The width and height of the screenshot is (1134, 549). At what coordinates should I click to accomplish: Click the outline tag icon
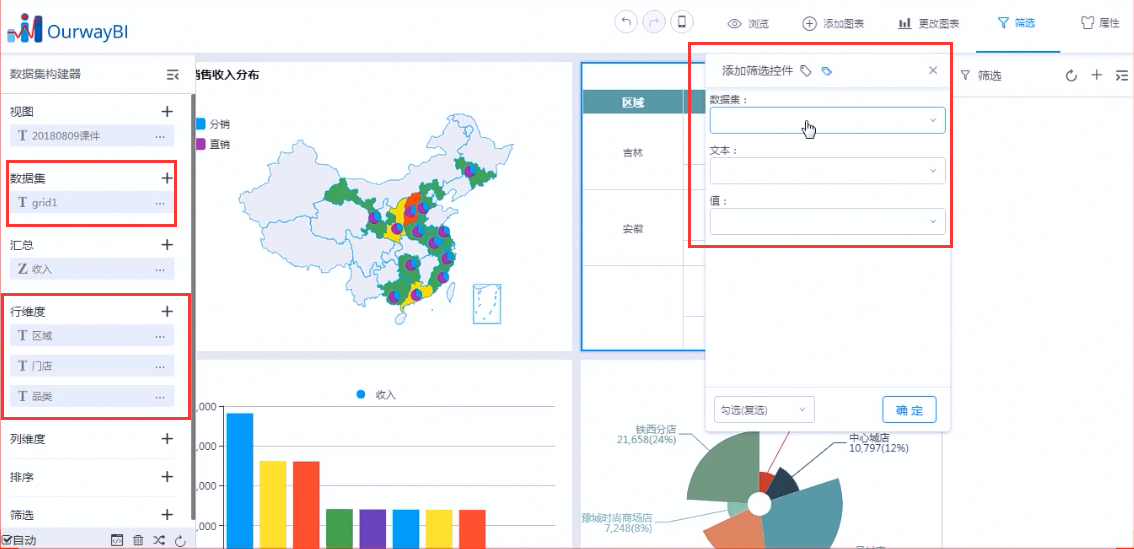[806, 71]
